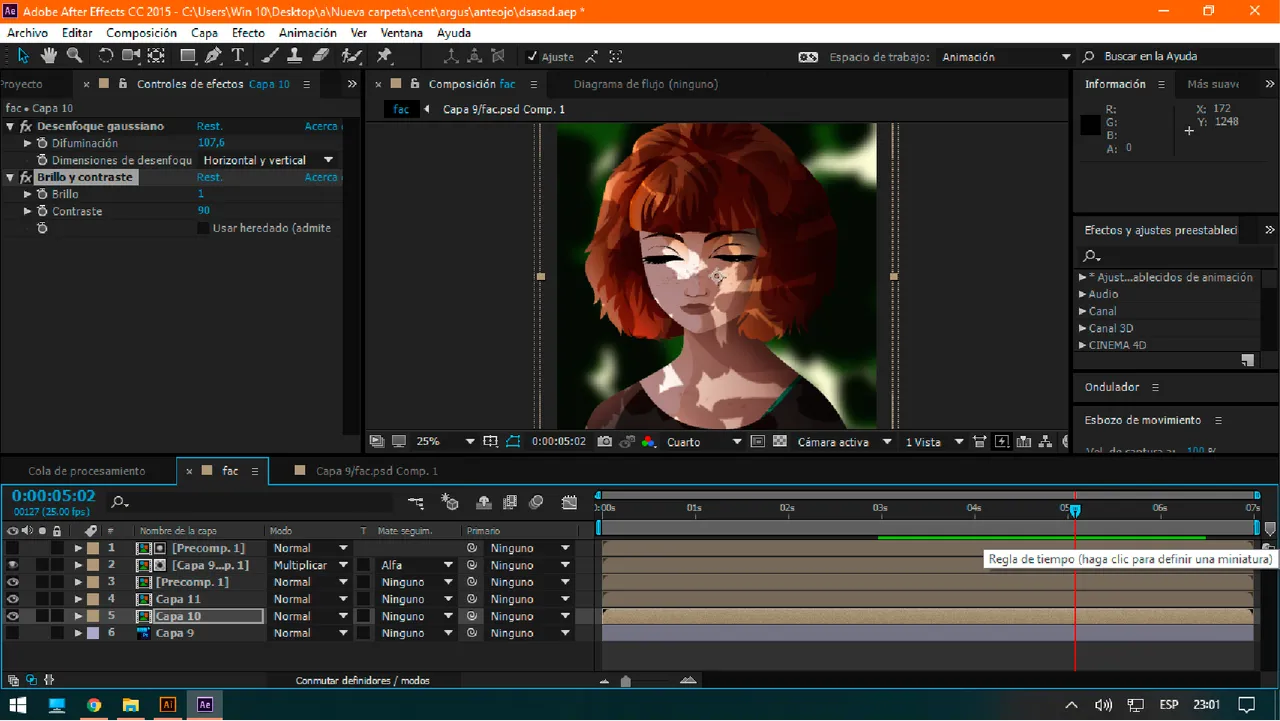Select the Pan Behind anchor tool
The height and width of the screenshot is (721, 1280).
click(x=156, y=56)
